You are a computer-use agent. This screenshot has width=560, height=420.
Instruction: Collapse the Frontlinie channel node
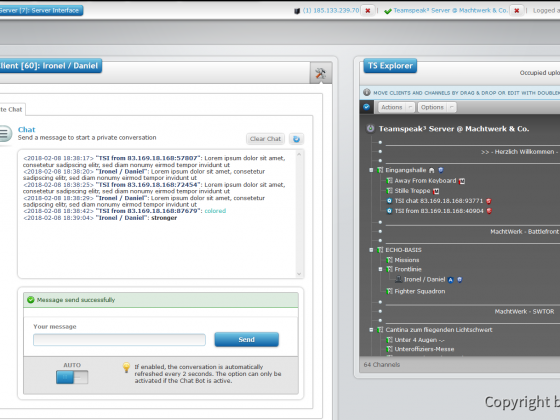click(x=380, y=269)
